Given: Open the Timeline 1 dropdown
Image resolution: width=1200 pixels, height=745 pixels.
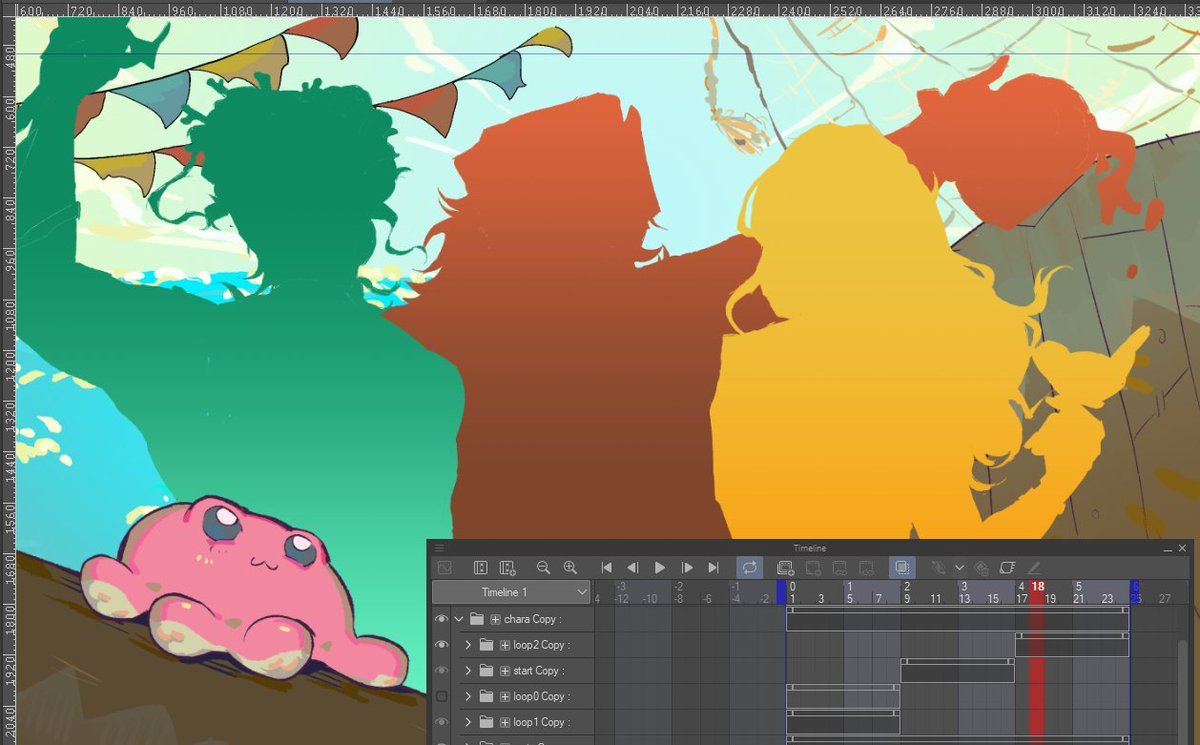Looking at the screenshot, I should tap(511, 592).
